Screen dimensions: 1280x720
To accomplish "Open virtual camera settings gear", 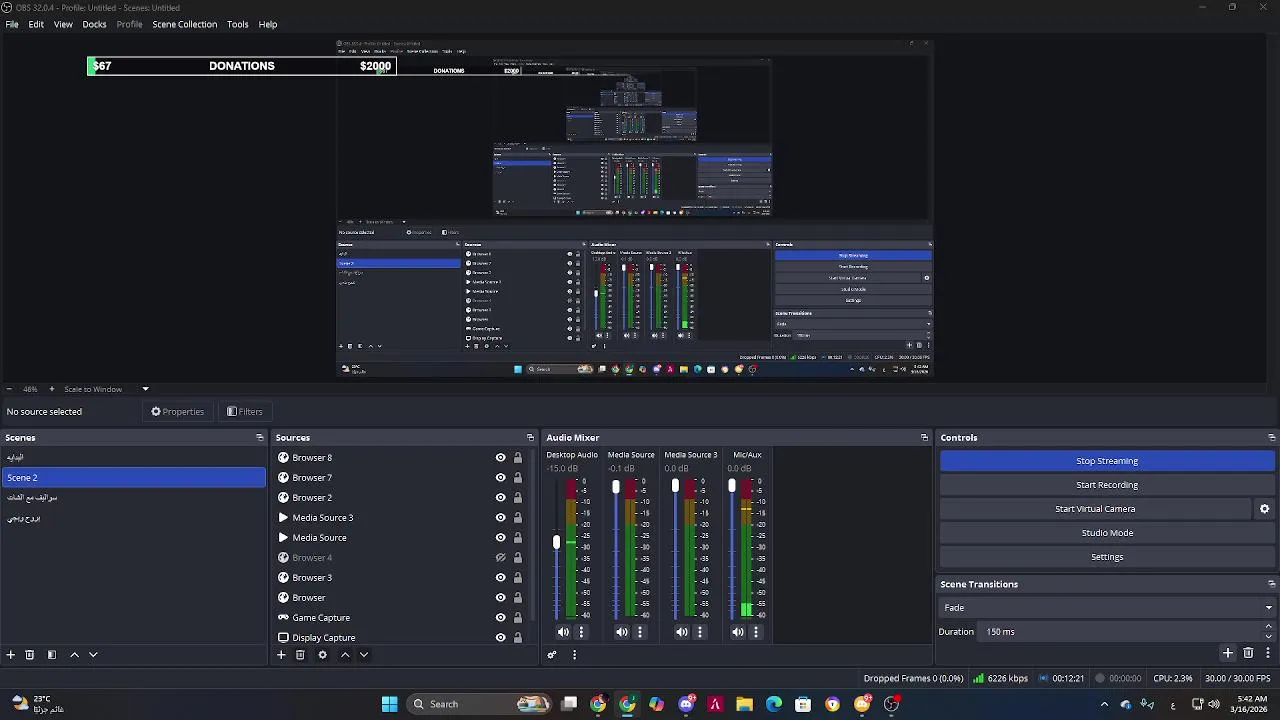I will pyautogui.click(x=1264, y=509).
